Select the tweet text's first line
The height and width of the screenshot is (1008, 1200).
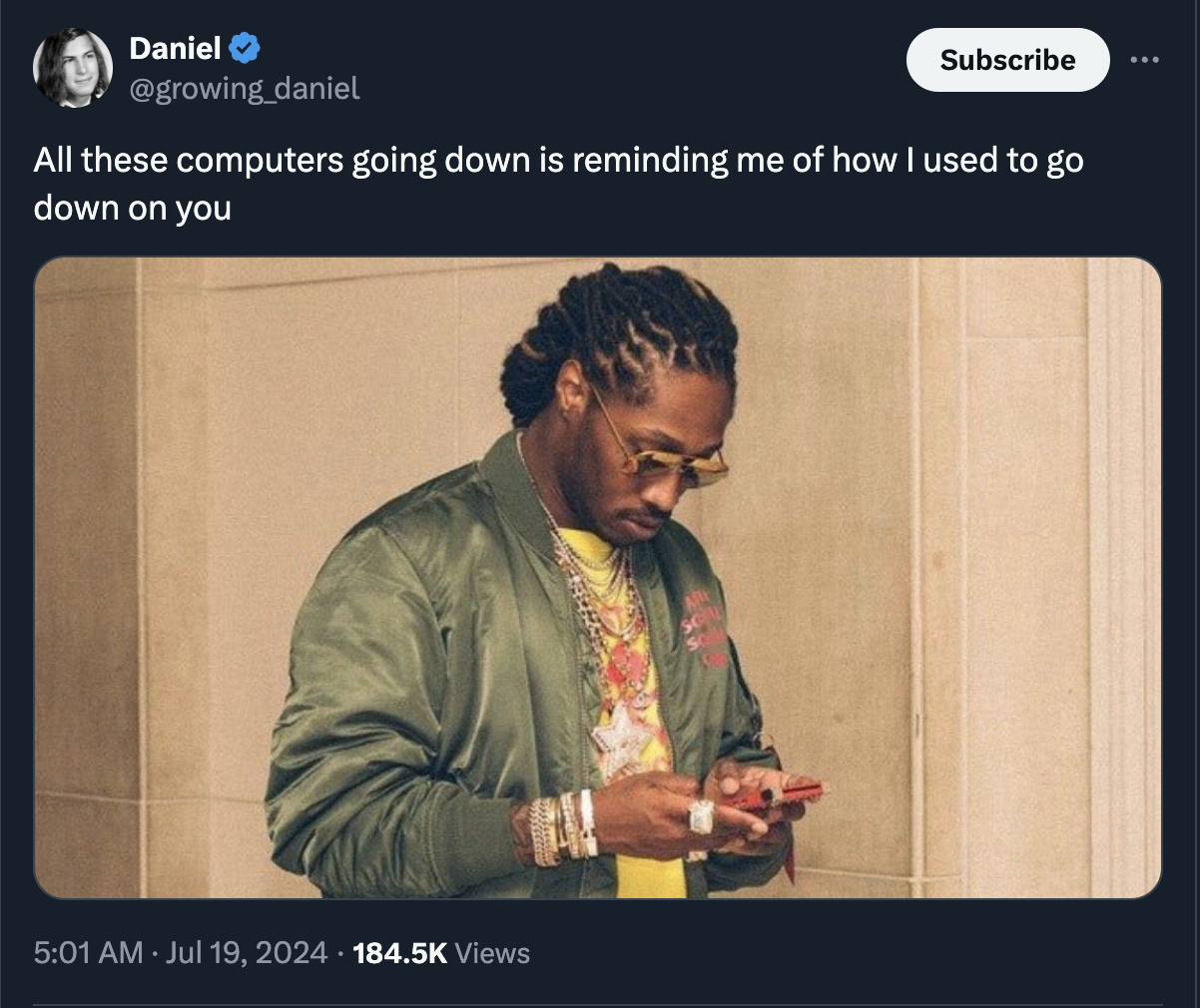[558, 160]
